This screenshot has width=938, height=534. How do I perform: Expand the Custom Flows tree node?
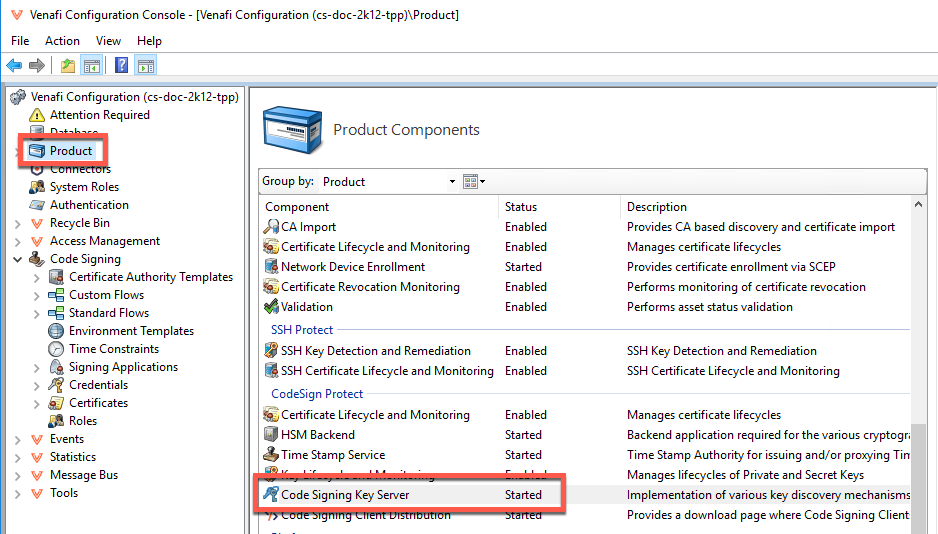[x=37, y=295]
